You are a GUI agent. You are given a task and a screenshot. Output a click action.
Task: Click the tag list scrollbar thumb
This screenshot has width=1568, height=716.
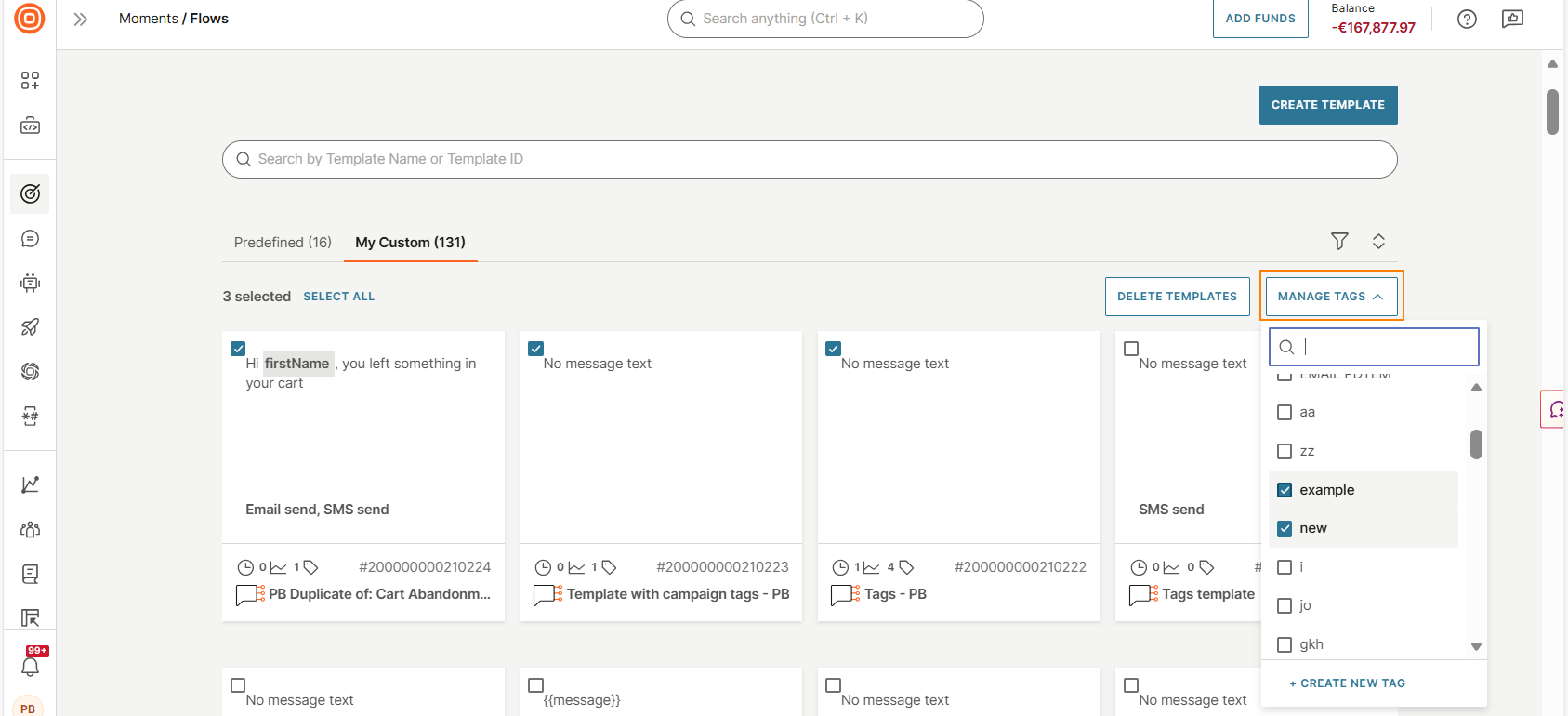(1476, 444)
